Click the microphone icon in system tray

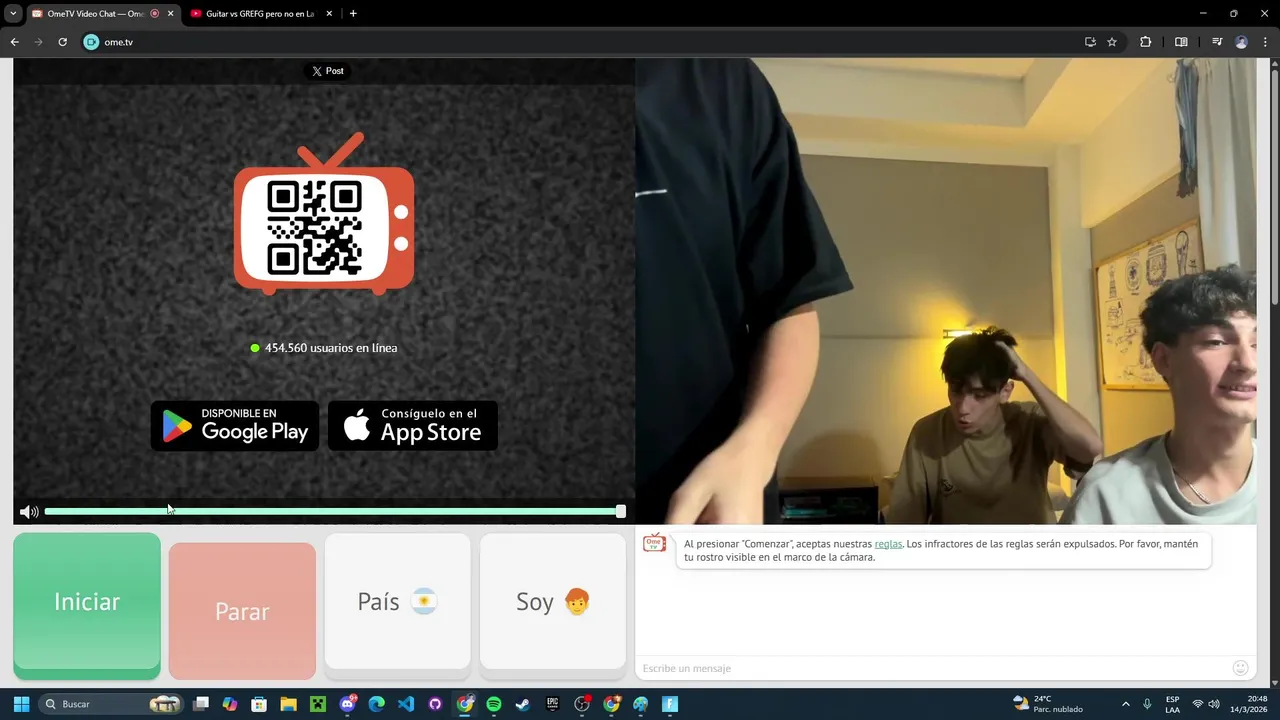[1147, 704]
